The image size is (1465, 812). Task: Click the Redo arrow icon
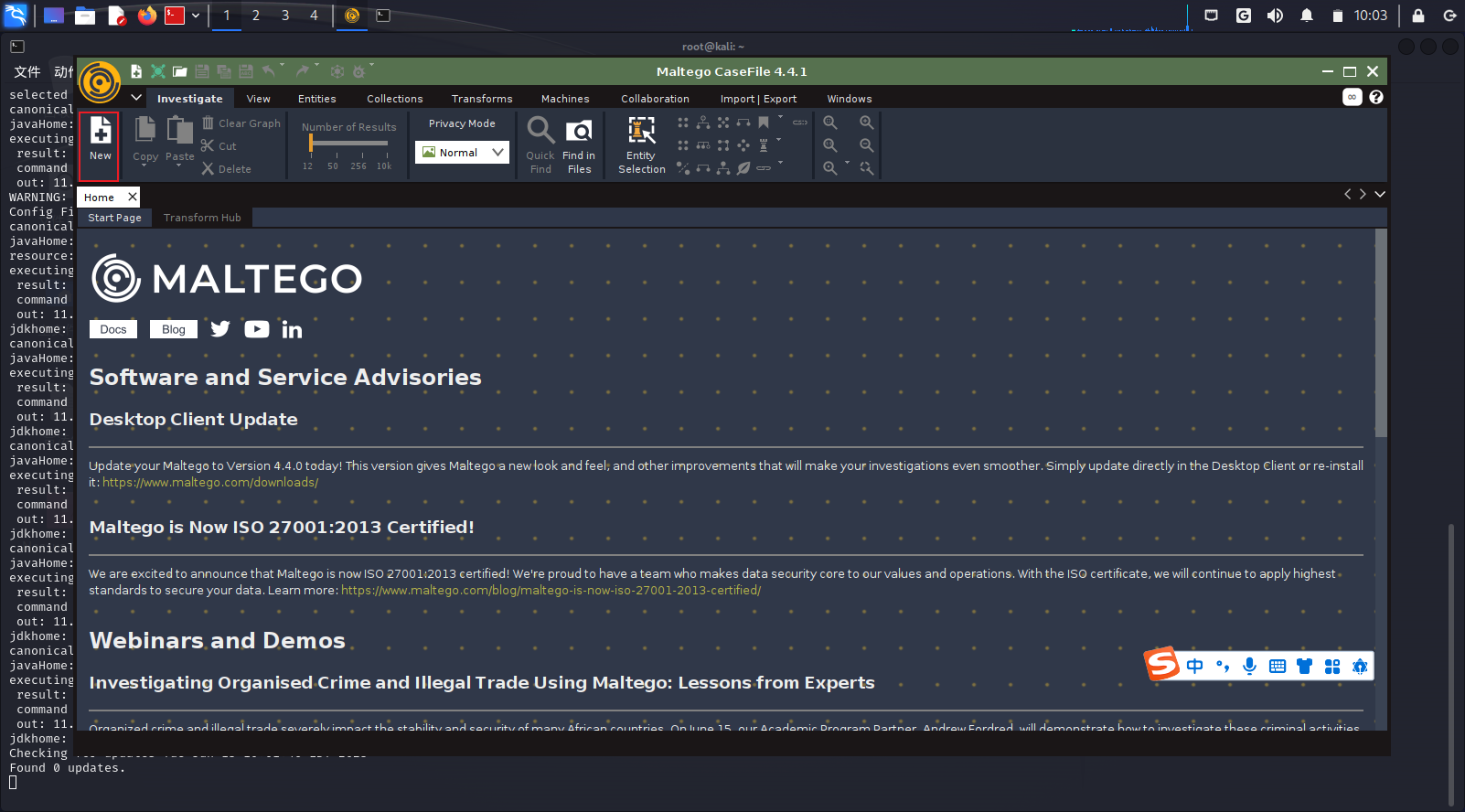pos(303,71)
